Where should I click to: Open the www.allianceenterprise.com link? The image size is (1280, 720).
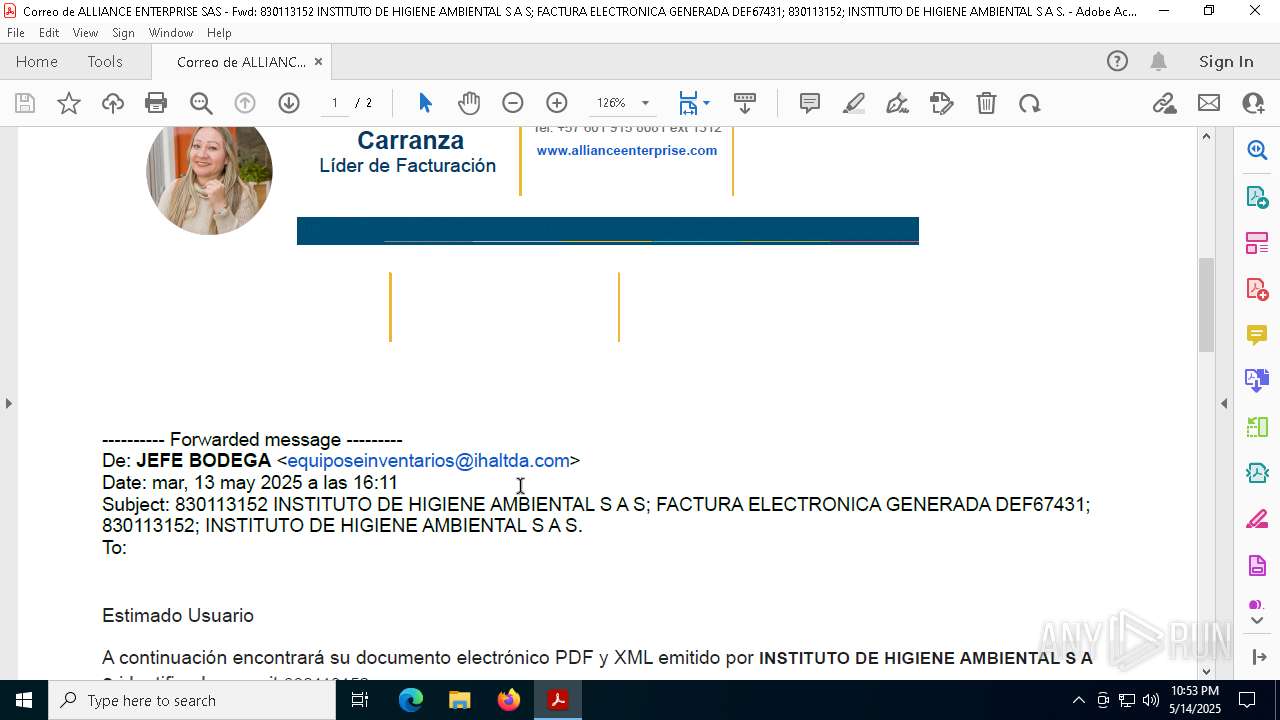tap(627, 150)
